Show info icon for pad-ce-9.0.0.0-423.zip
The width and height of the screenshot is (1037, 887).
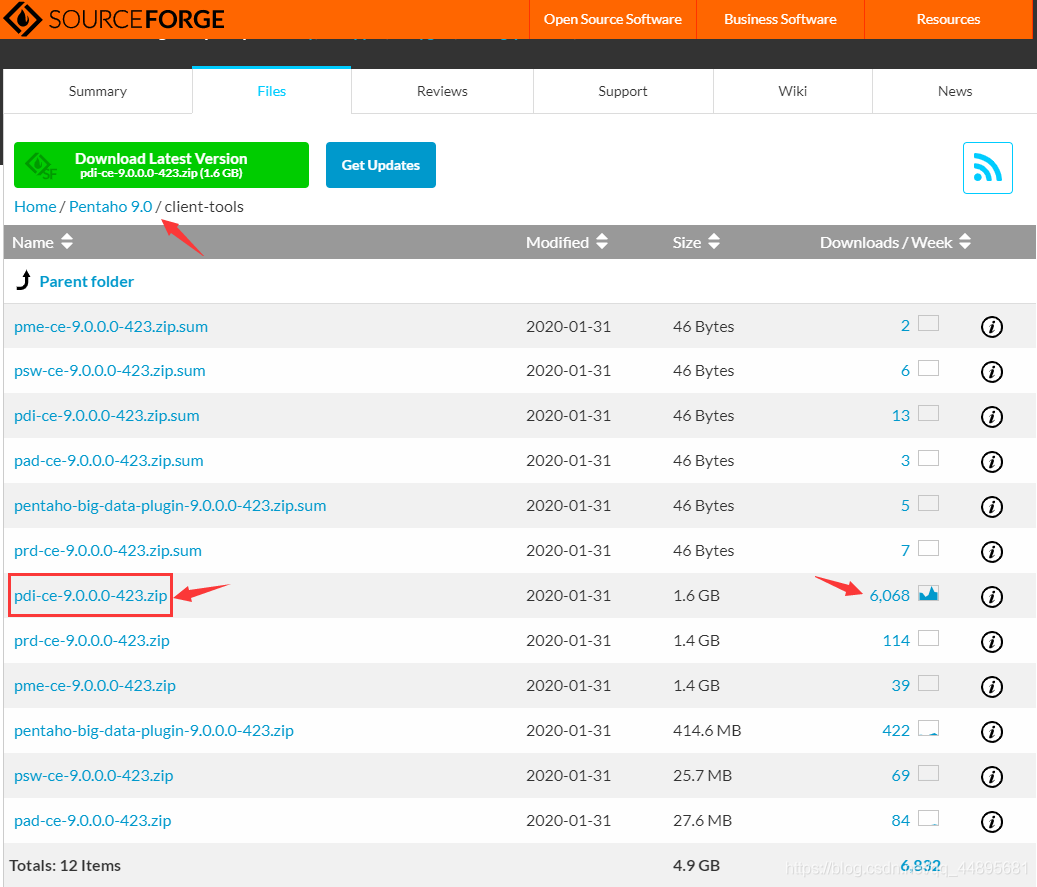pos(991,822)
